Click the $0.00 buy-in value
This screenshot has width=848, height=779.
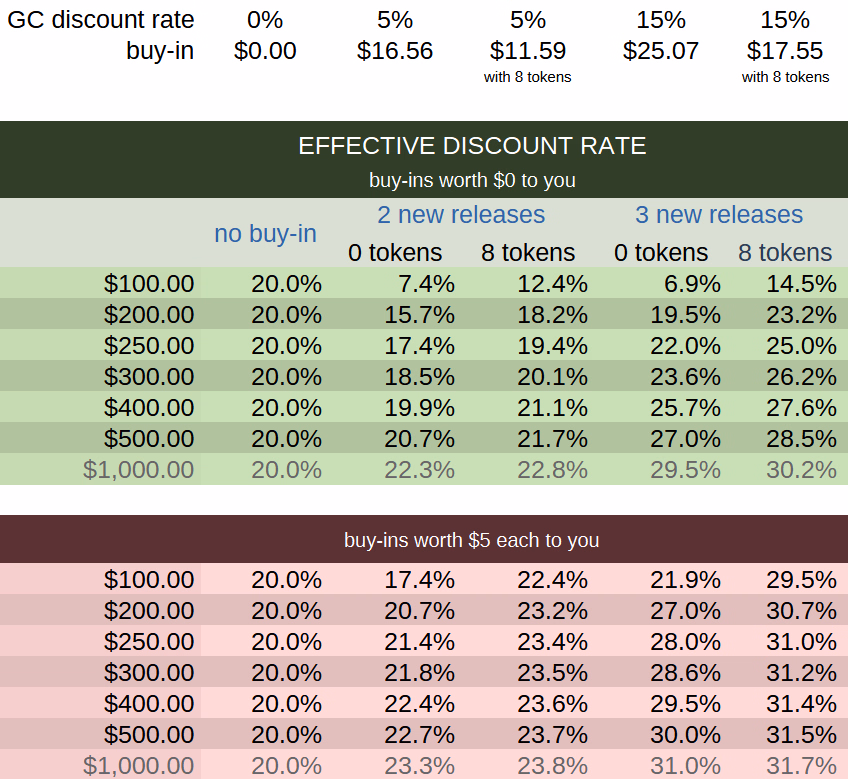coord(265,51)
